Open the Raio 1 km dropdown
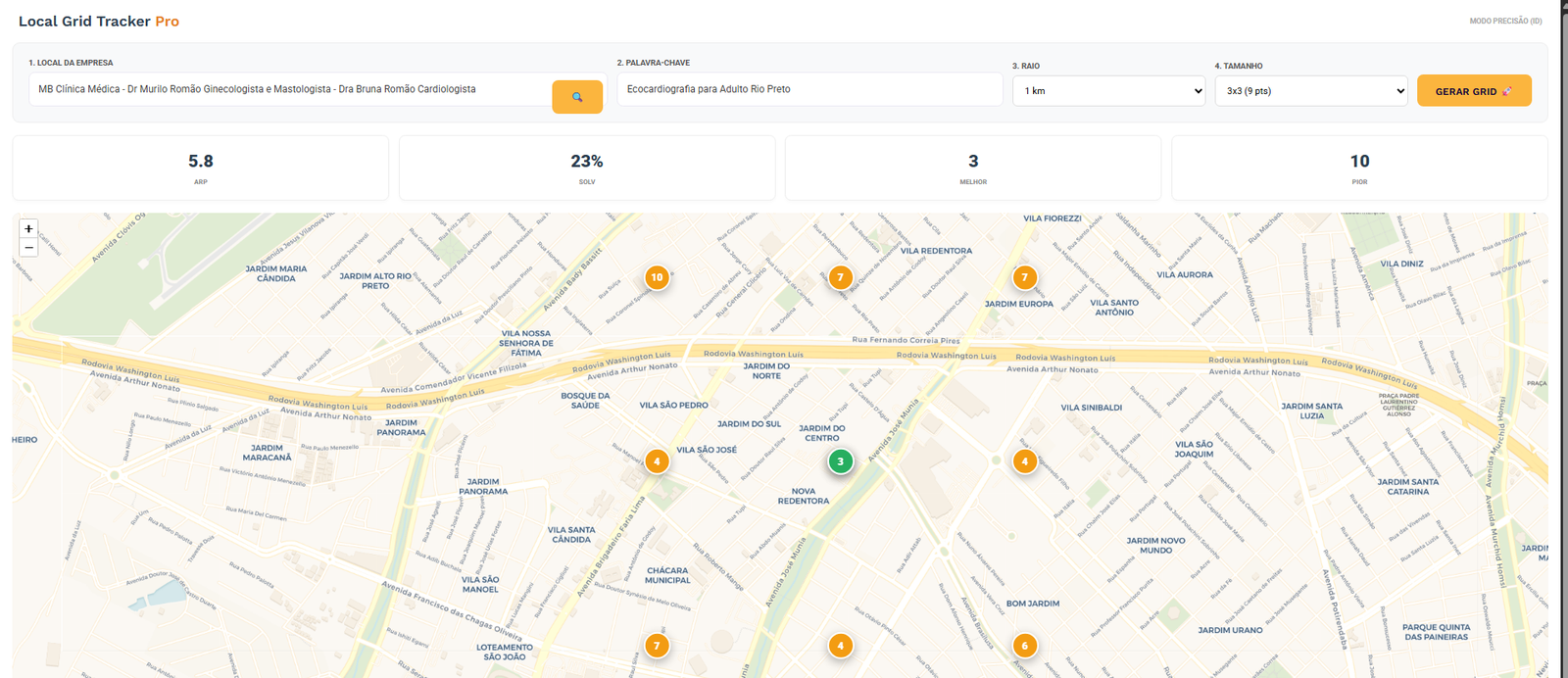This screenshot has width=1568, height=678. (1108, 90)
